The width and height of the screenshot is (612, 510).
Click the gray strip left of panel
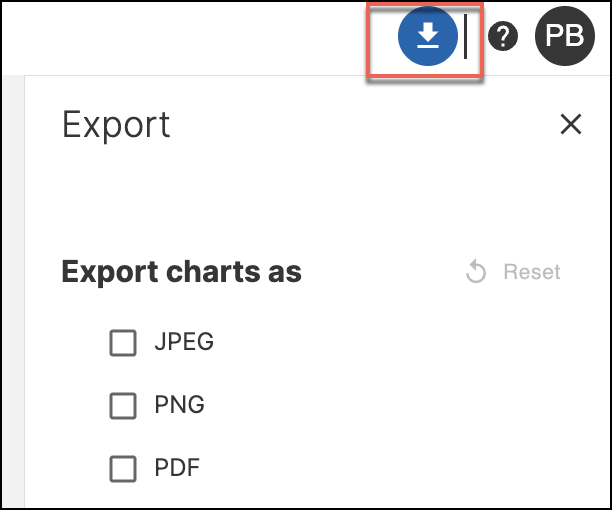[11, 300]
